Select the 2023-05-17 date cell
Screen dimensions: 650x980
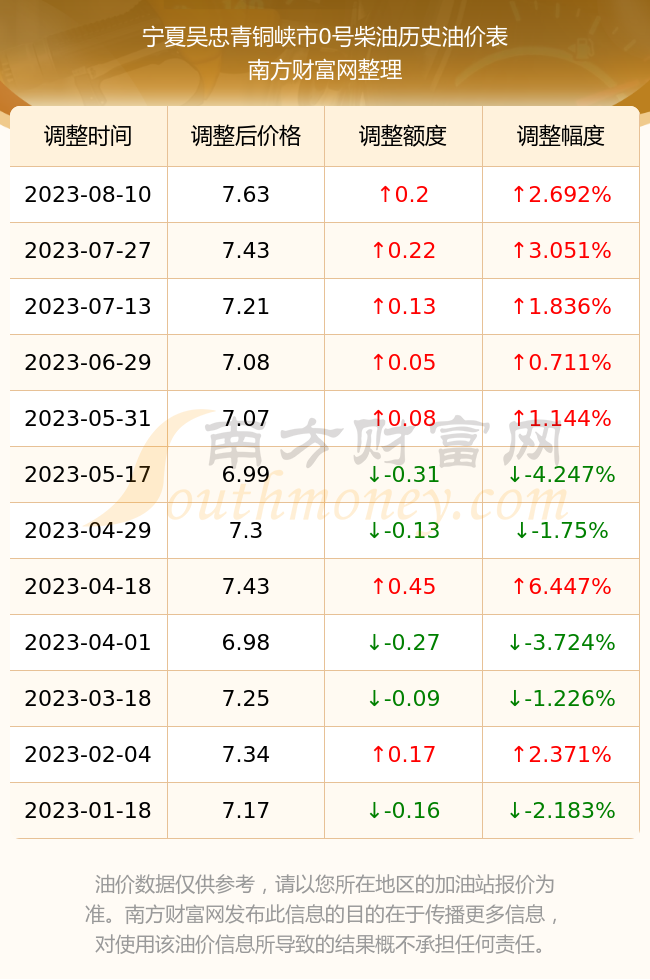click(x=88, y=474)
